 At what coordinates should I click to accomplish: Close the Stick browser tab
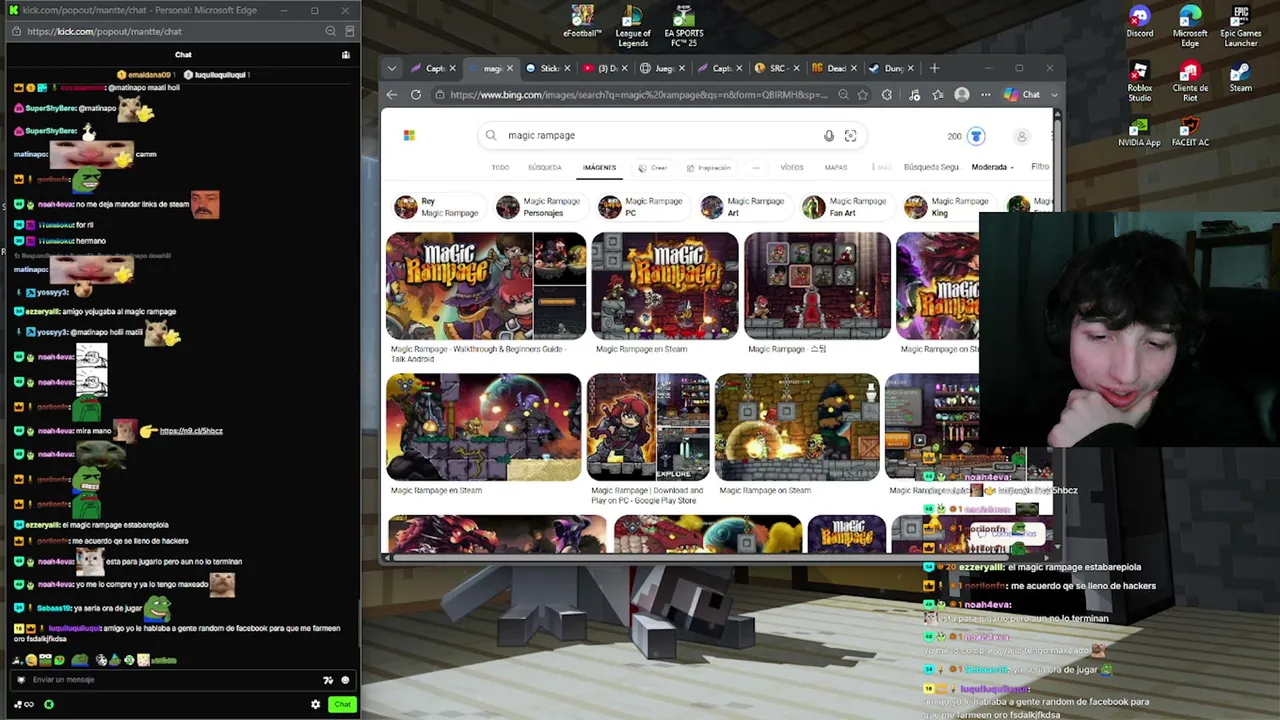567,68
